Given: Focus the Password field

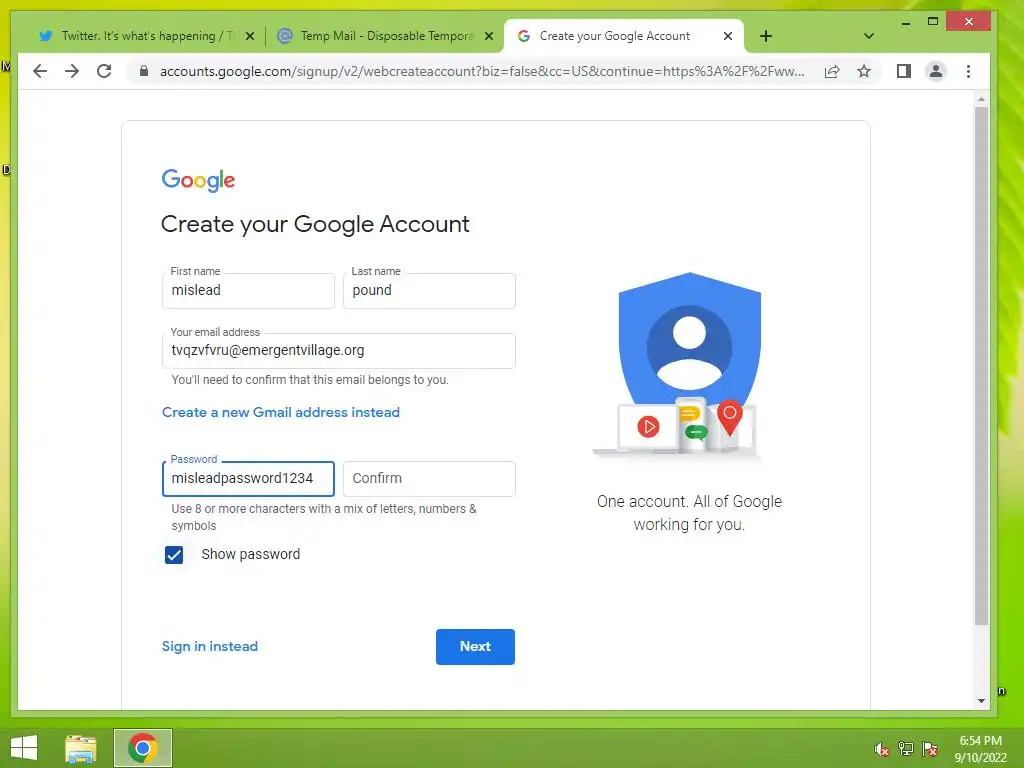Looking at the screenshot, I should tap(248, 479).
